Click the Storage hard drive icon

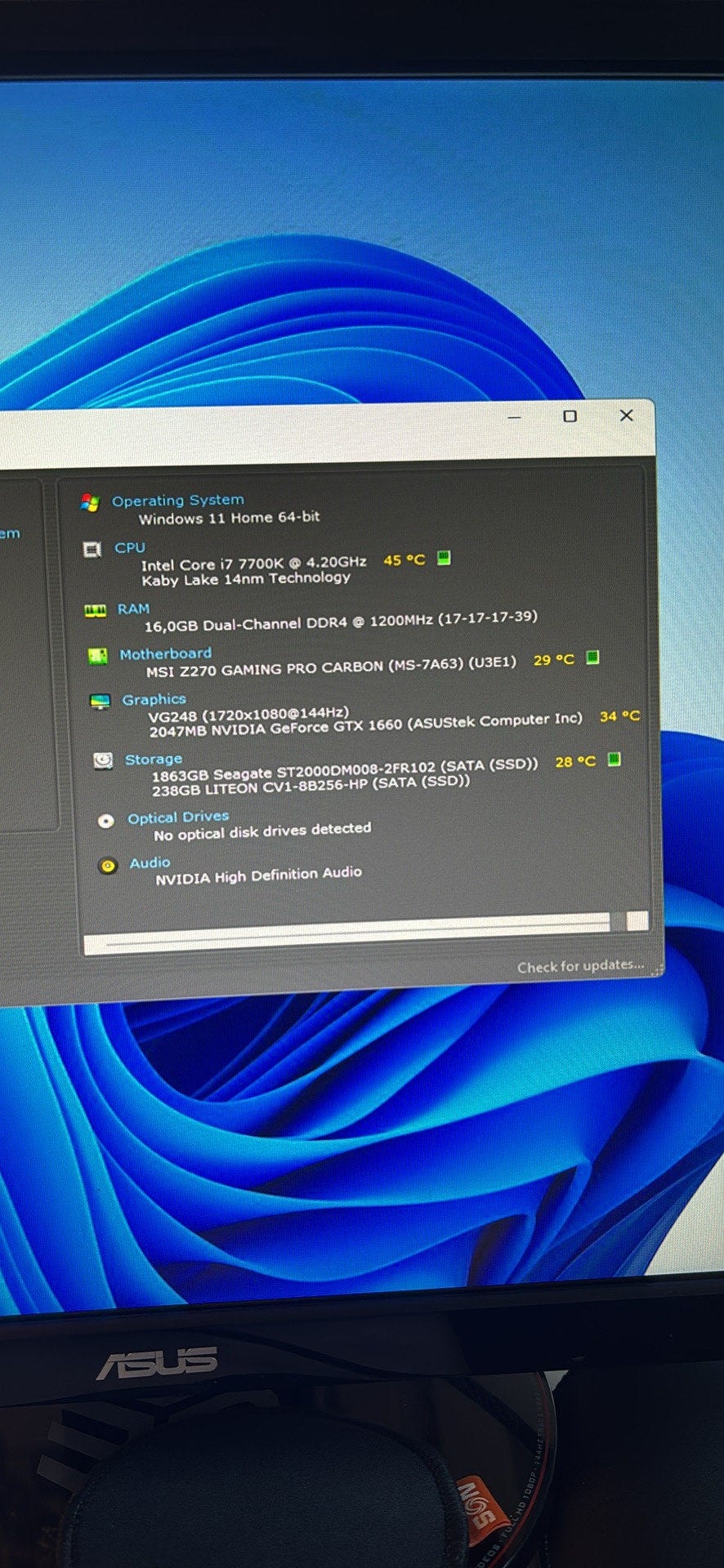103,761
